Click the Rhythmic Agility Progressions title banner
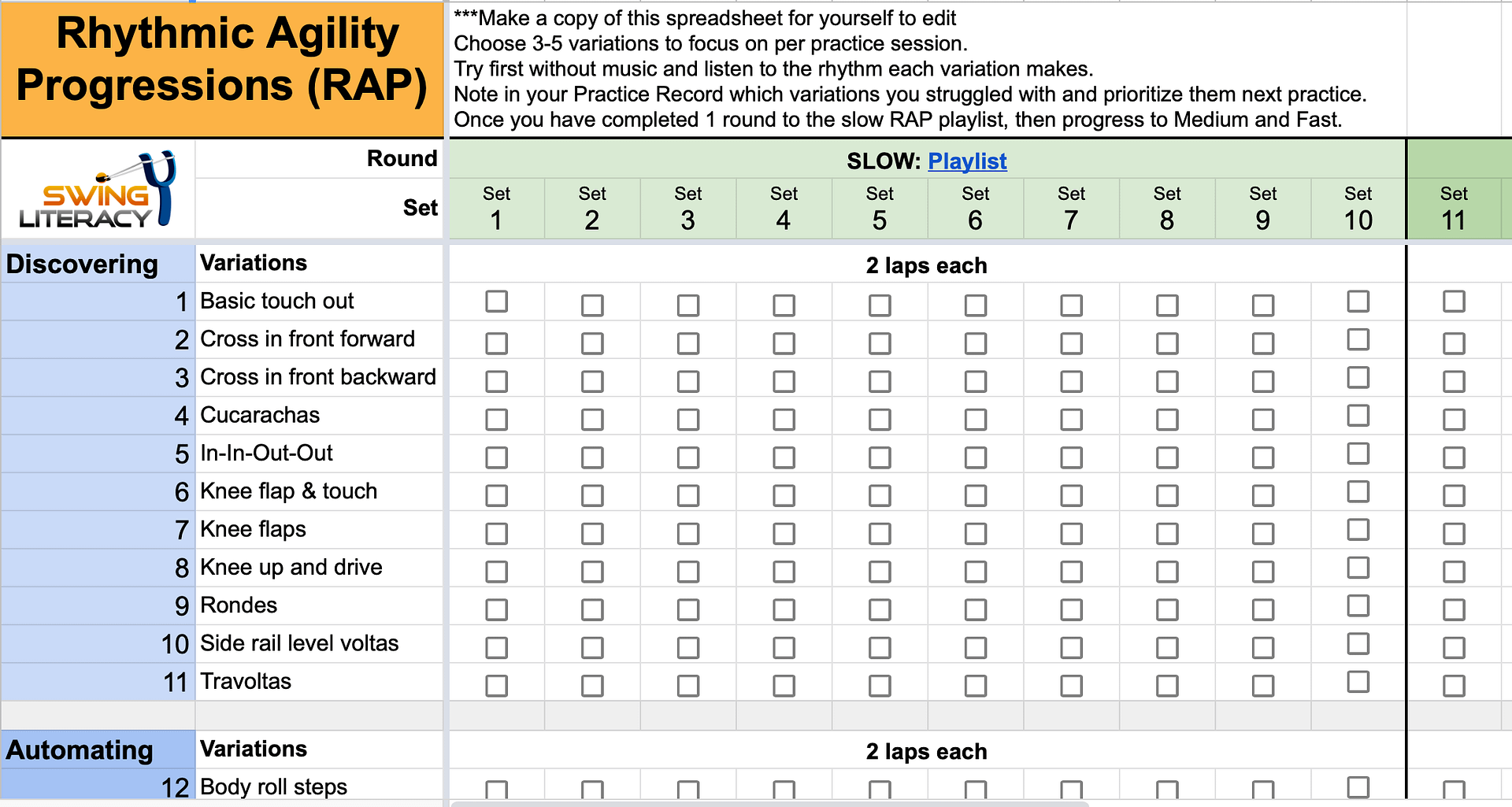 coord(223,67)
